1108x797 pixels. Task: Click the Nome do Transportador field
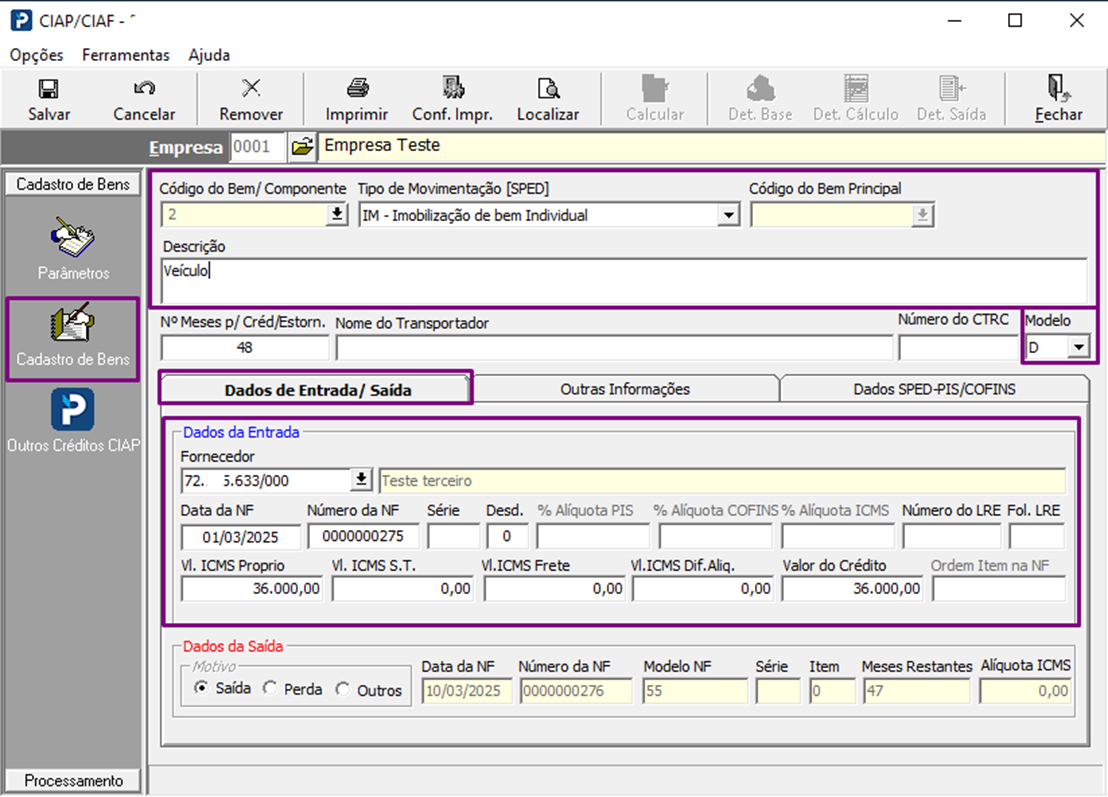pyautogui.click(x=613, y=347)
